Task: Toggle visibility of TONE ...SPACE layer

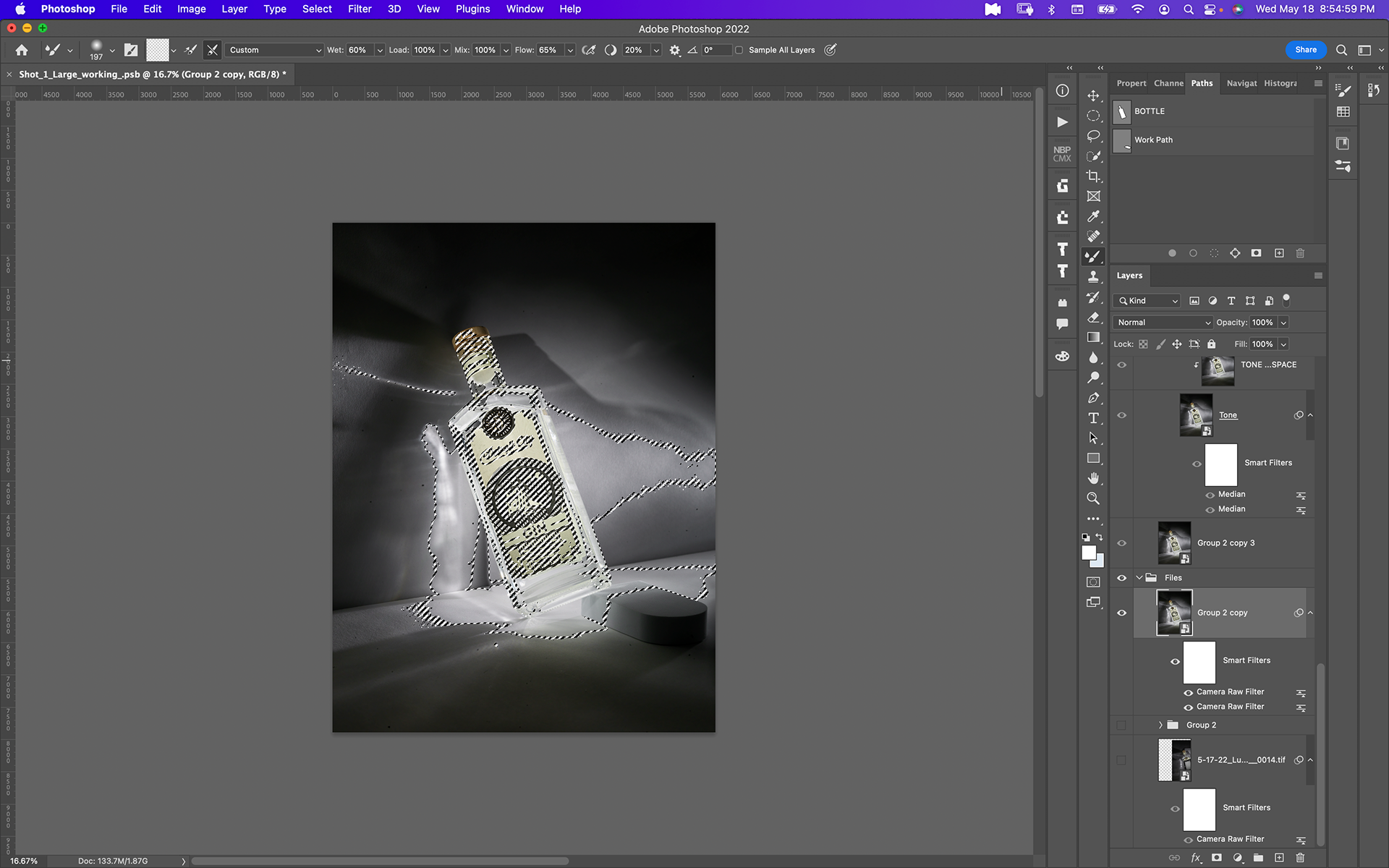Action: [x=1122, y=365]
